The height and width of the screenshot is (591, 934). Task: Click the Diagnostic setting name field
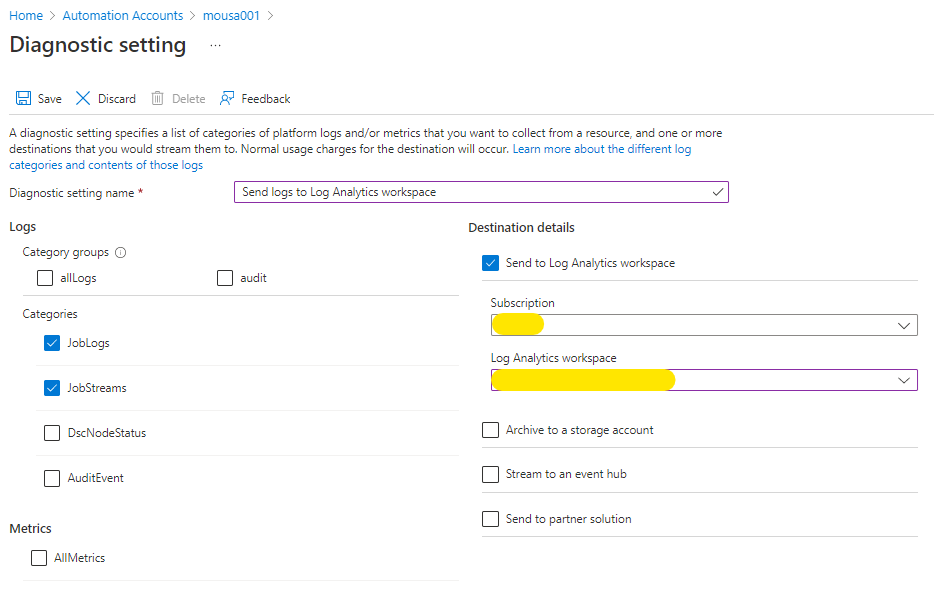[x=480, y=192]
